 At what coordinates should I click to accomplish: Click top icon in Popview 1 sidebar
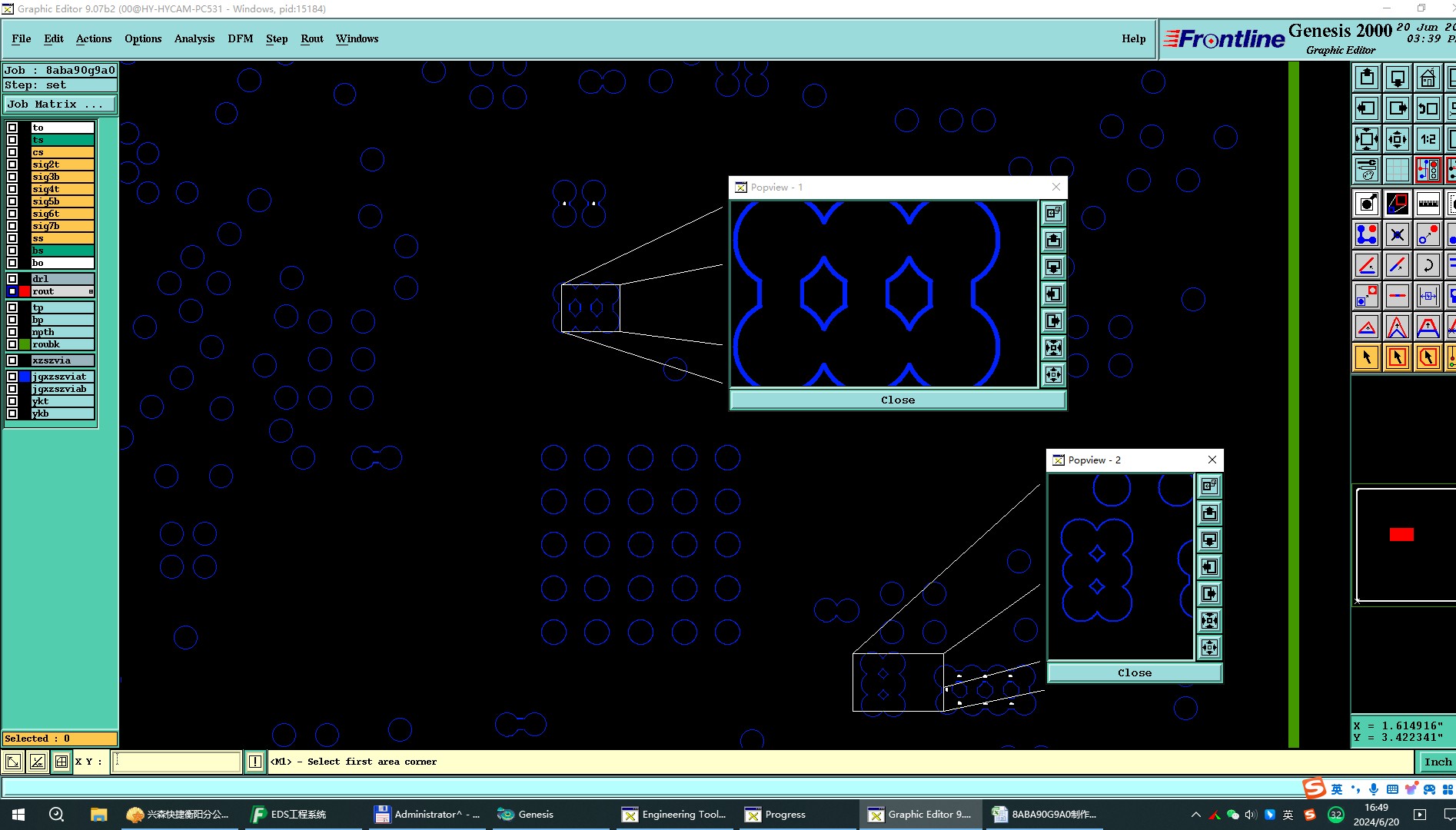tap(1053, 213)
